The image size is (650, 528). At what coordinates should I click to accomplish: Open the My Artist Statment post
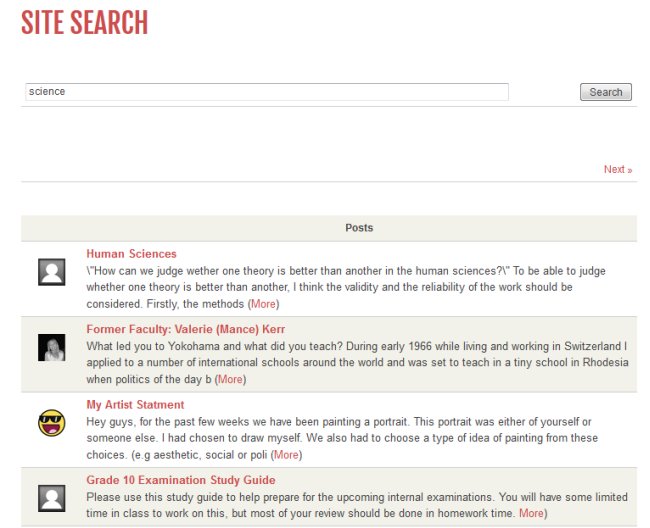pyautogui.click(x=135, y=404)
